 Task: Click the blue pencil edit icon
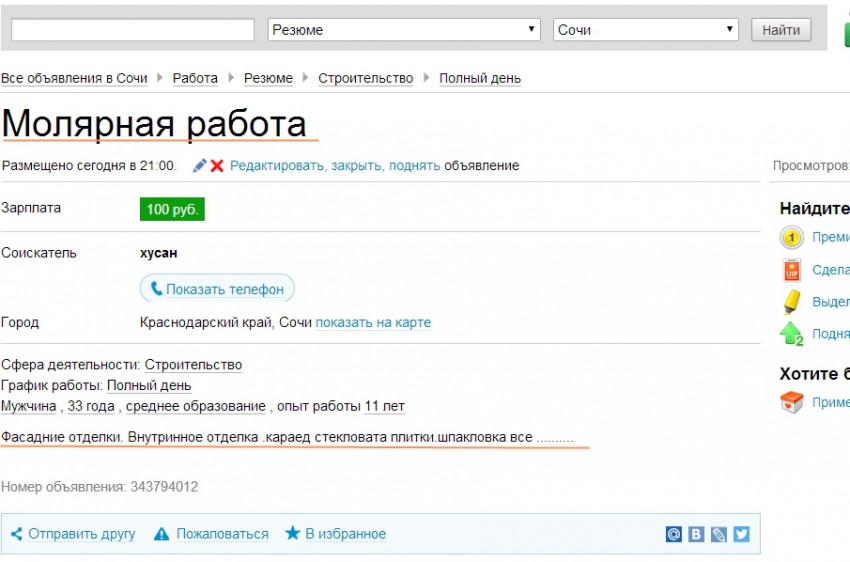point(200,166)
